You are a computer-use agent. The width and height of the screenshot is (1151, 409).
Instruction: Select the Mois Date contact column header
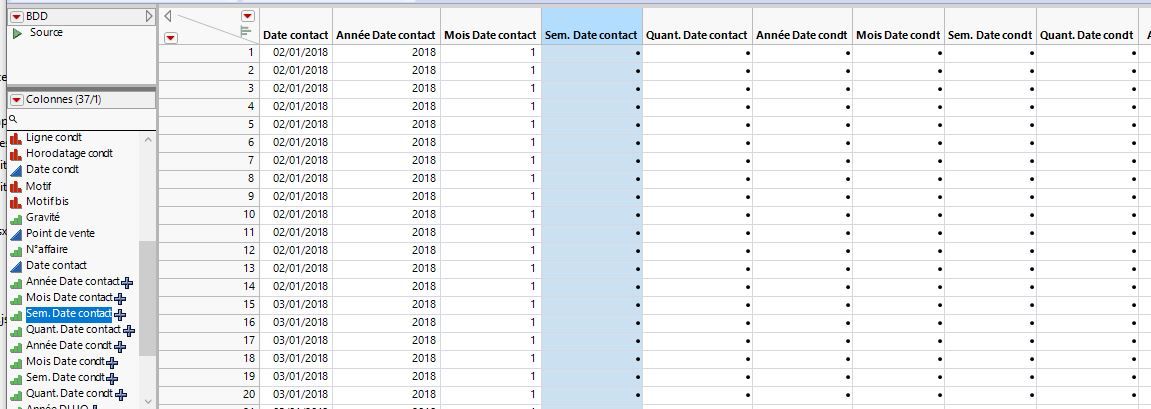489,35
